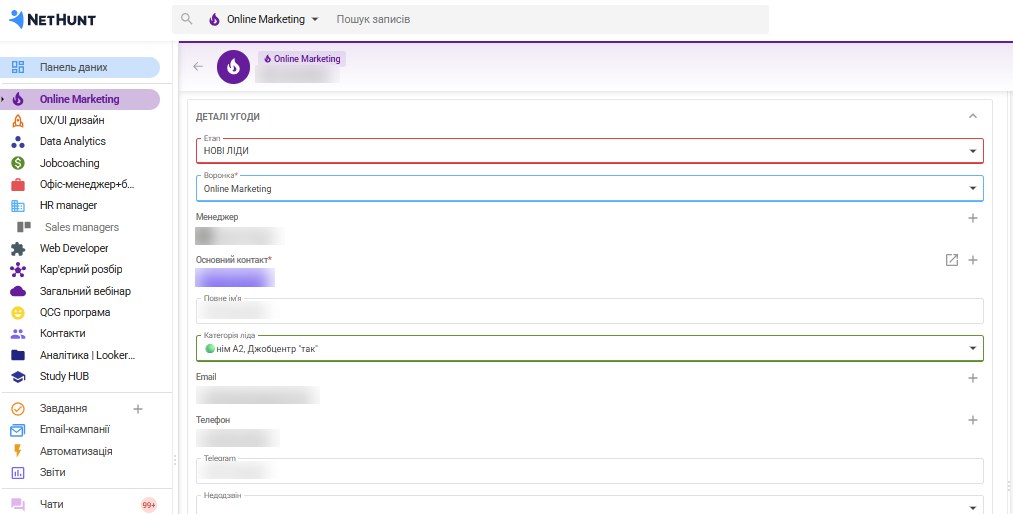Click the envelope icon of Email-кампанії
Image resolution: width=1013 pixels, height=514 pixels.
click(x=18, y=430)
